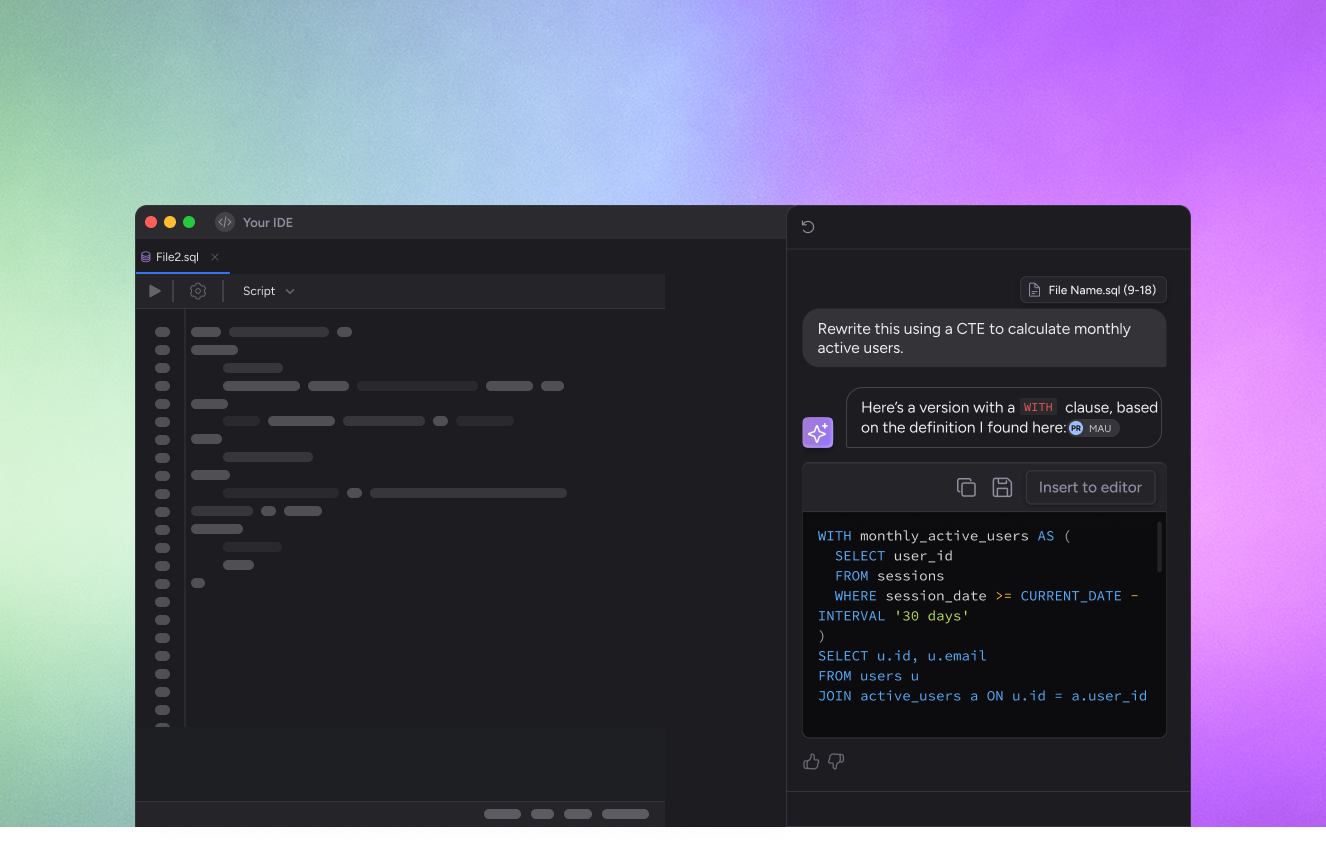The image size is (1326, 853).
Task: Save the generated SQL snippet
Action: pos(1002,487)
